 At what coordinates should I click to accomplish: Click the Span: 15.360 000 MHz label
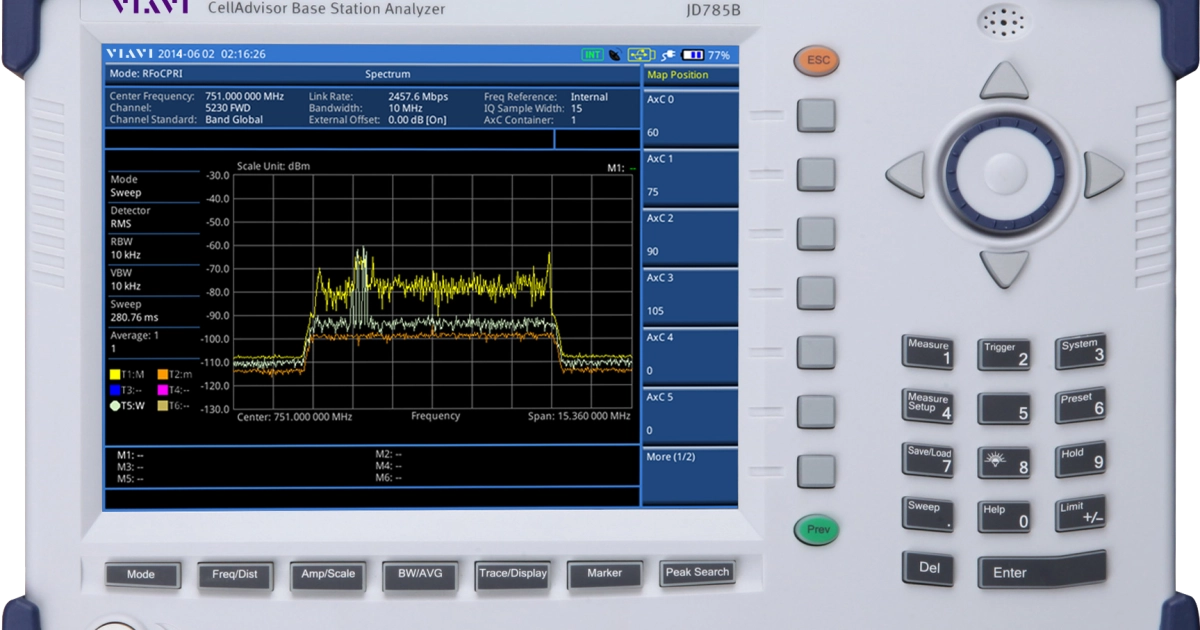pyautogui.click(x=579, y=416)
